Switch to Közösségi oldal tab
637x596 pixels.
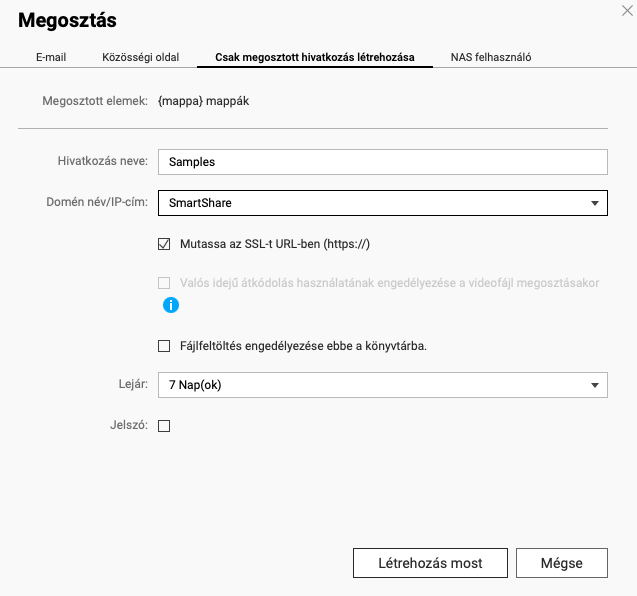141,57
